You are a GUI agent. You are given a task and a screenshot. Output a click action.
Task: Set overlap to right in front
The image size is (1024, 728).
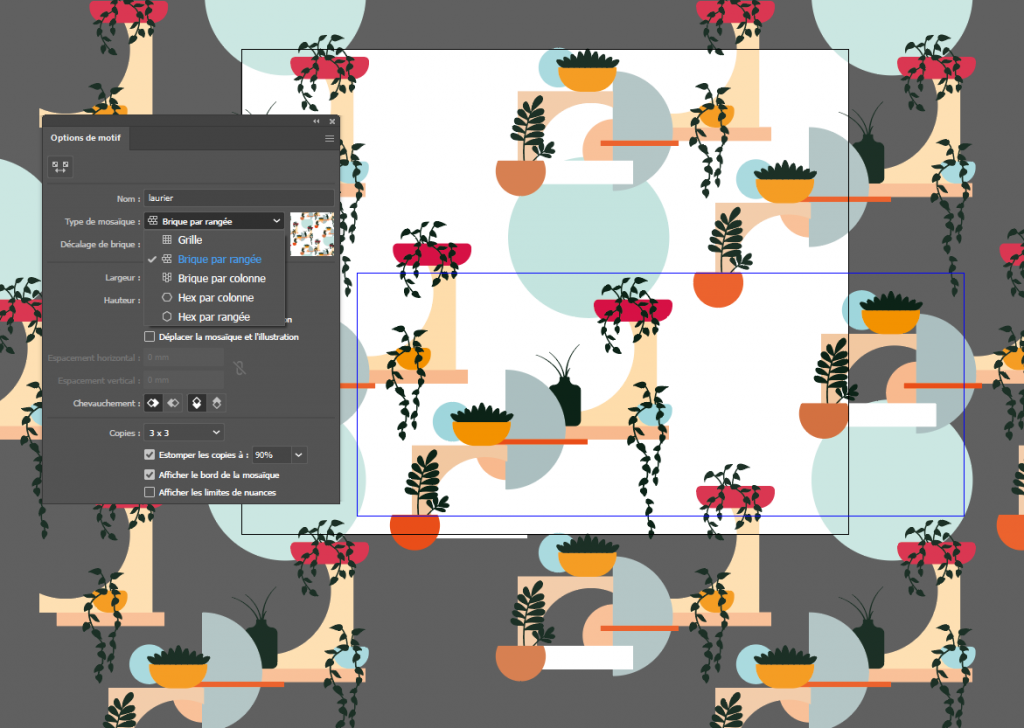173,403
